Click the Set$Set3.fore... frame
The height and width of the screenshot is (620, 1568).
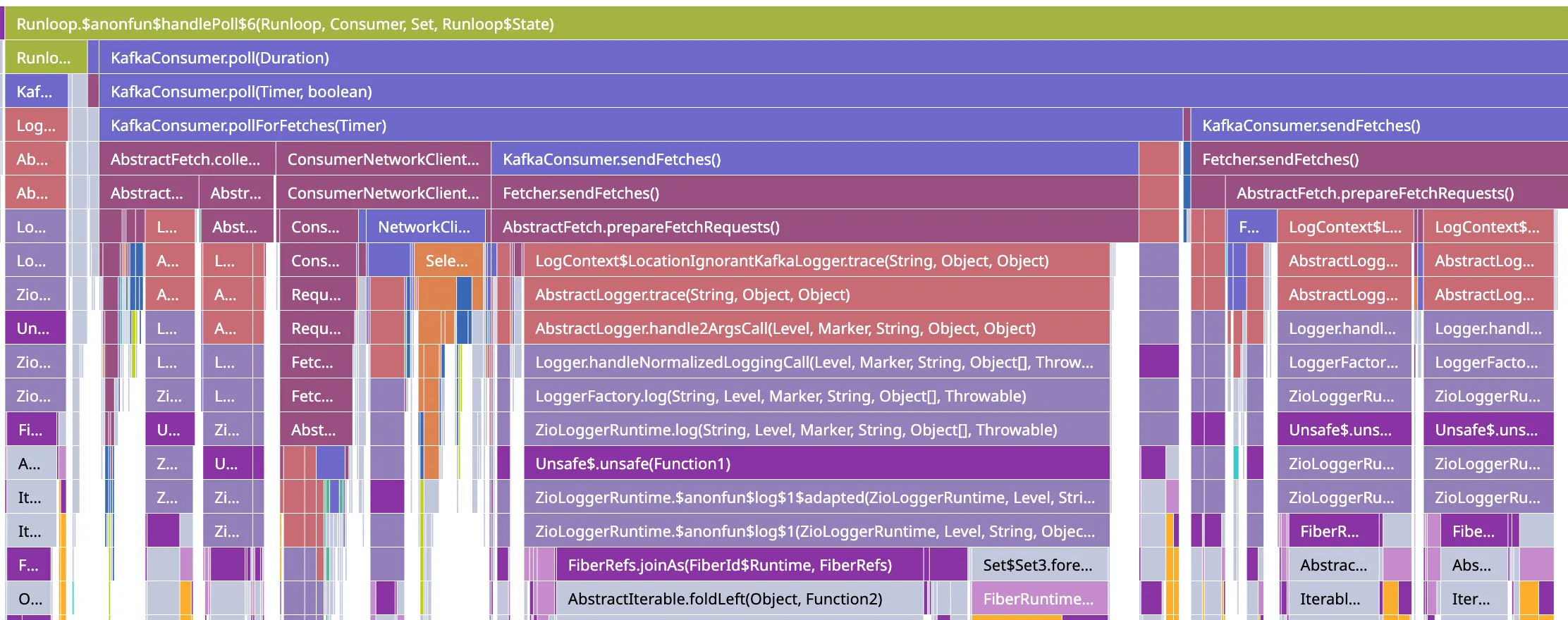[x=1038, y=565]
